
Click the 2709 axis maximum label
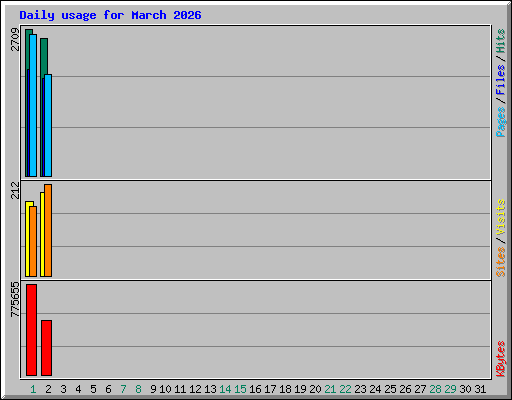click(x=15, y=39)
